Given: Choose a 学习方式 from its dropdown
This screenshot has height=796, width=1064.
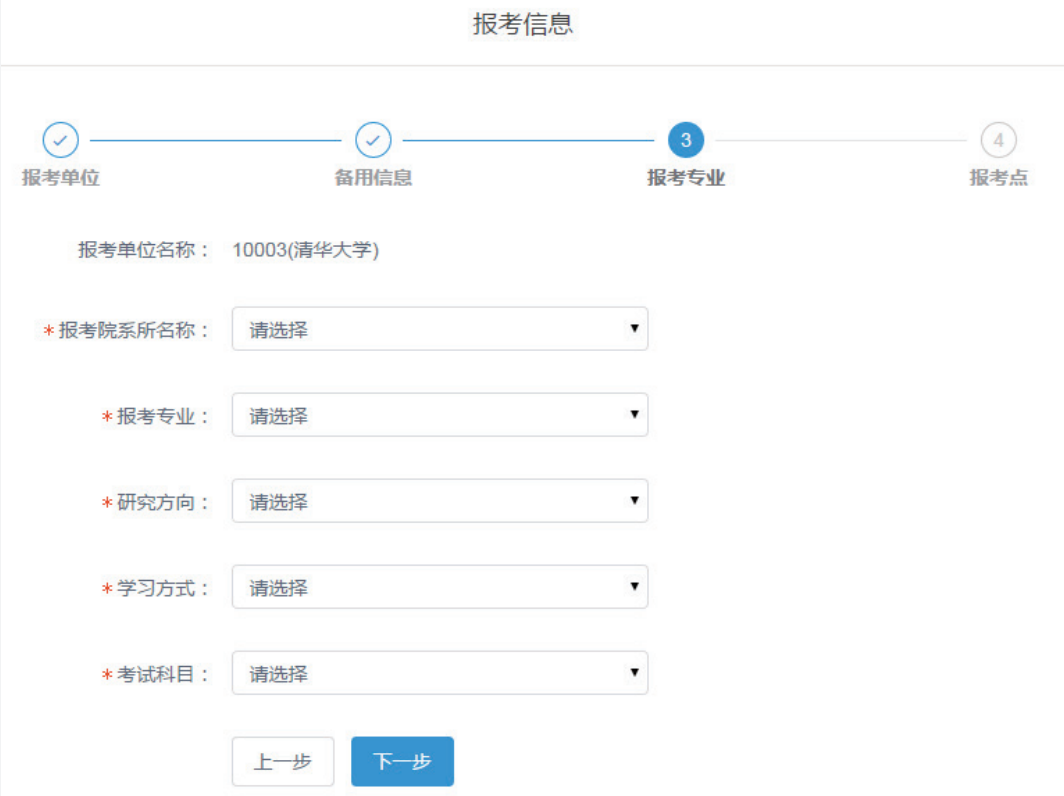Looking at the screenshot, I should coord(439,587).
